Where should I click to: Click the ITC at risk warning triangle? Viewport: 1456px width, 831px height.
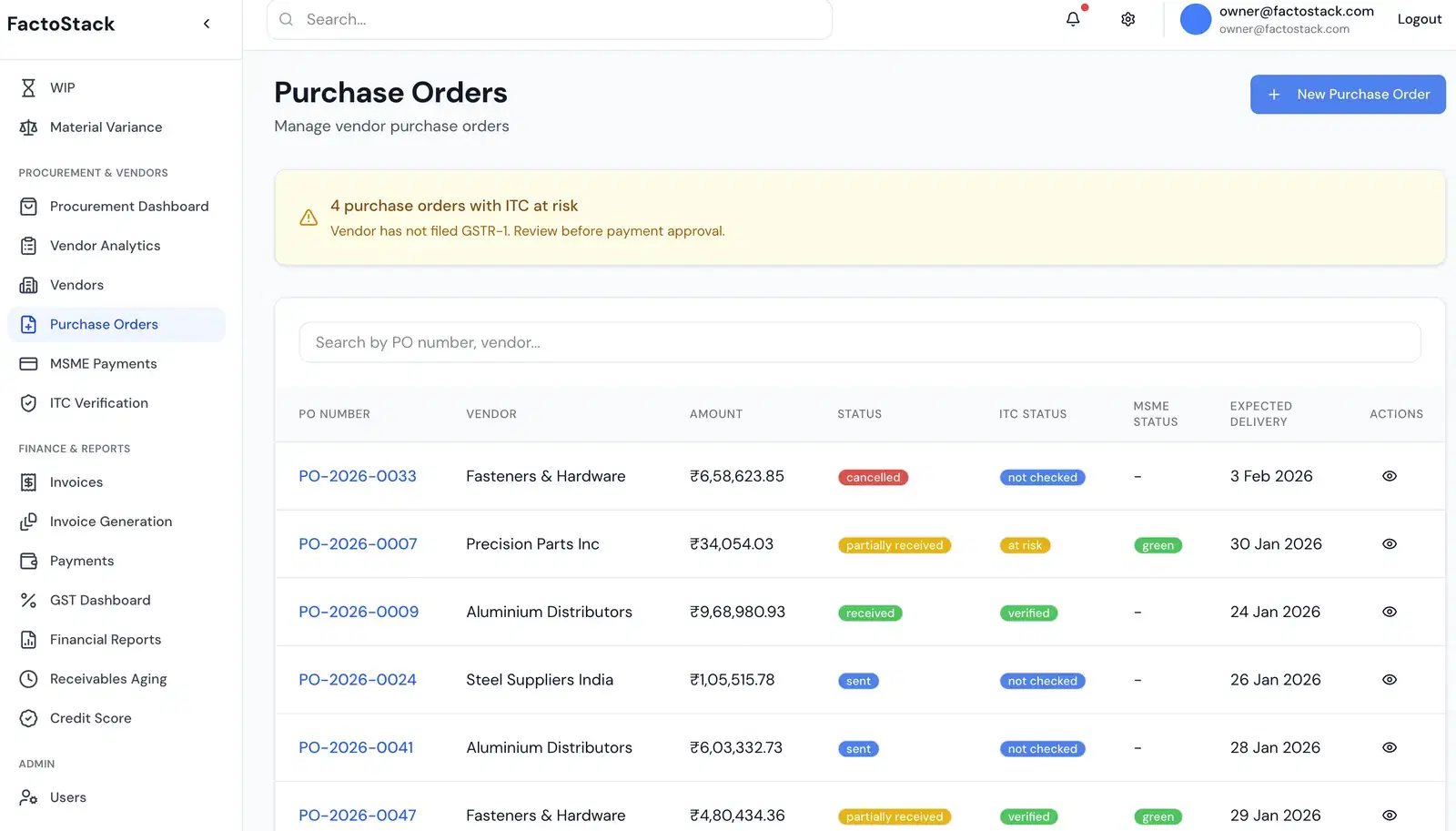pyautogui.click(x=308, y=218)
